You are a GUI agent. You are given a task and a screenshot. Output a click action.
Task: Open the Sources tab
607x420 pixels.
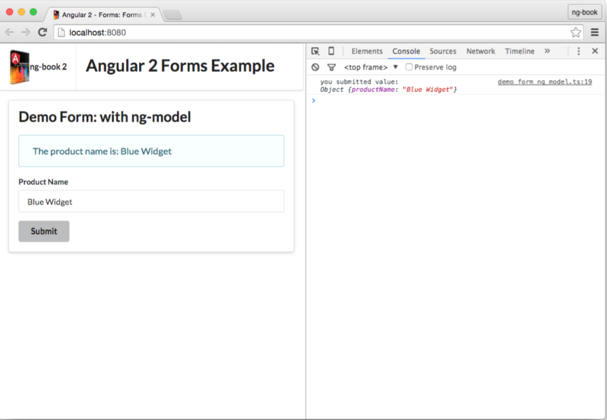(443, 51)
